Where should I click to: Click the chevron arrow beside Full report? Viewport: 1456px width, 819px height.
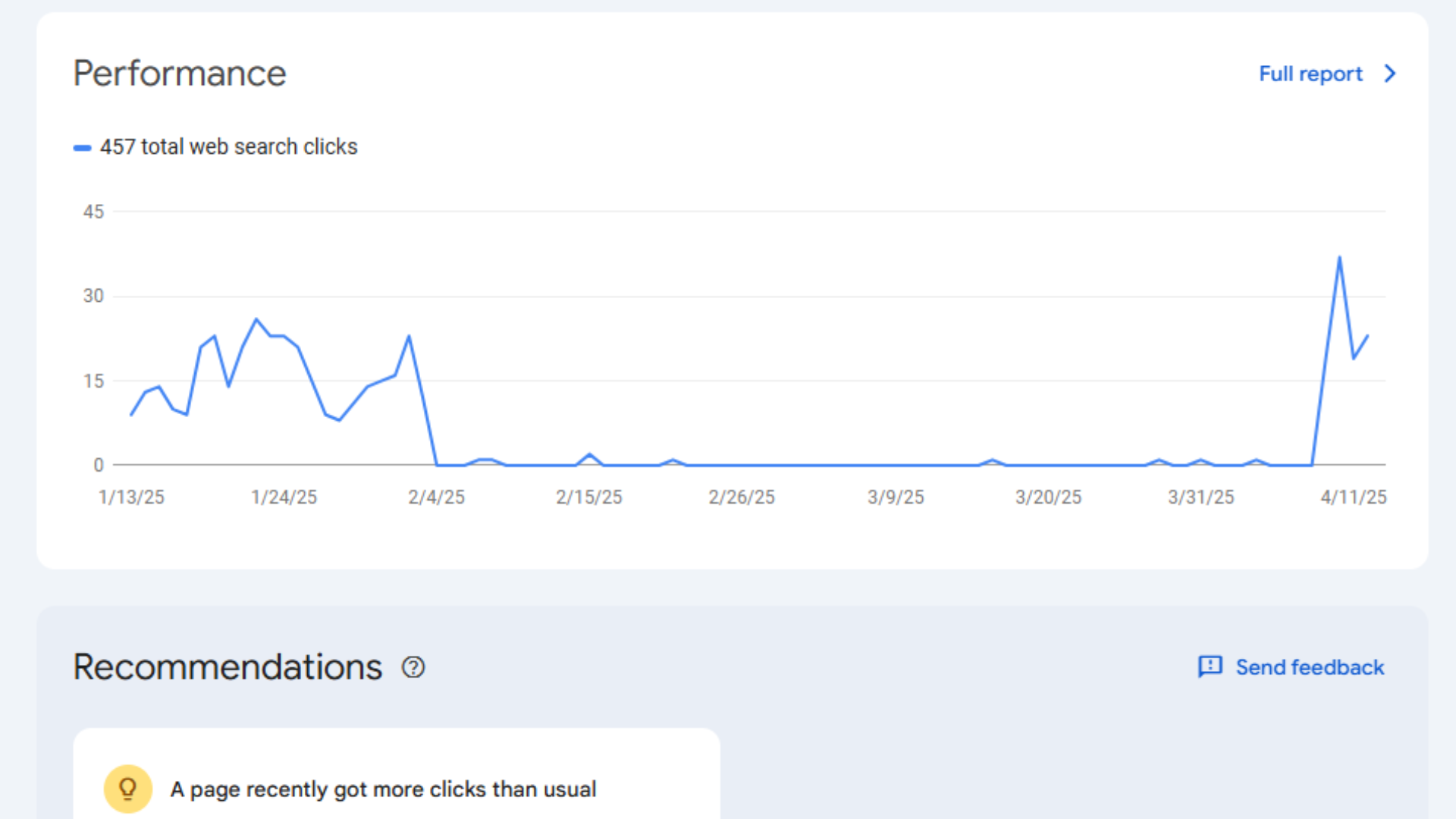pyautogui.click(x=1390, y=74)
